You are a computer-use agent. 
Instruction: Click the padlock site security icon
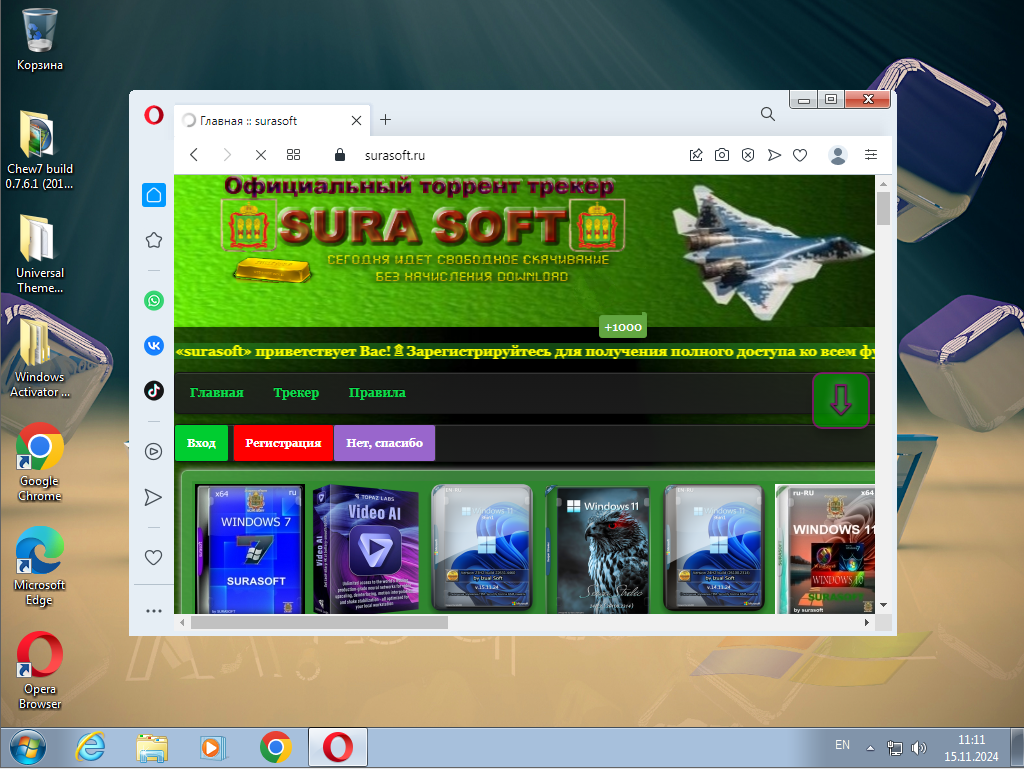340,155
